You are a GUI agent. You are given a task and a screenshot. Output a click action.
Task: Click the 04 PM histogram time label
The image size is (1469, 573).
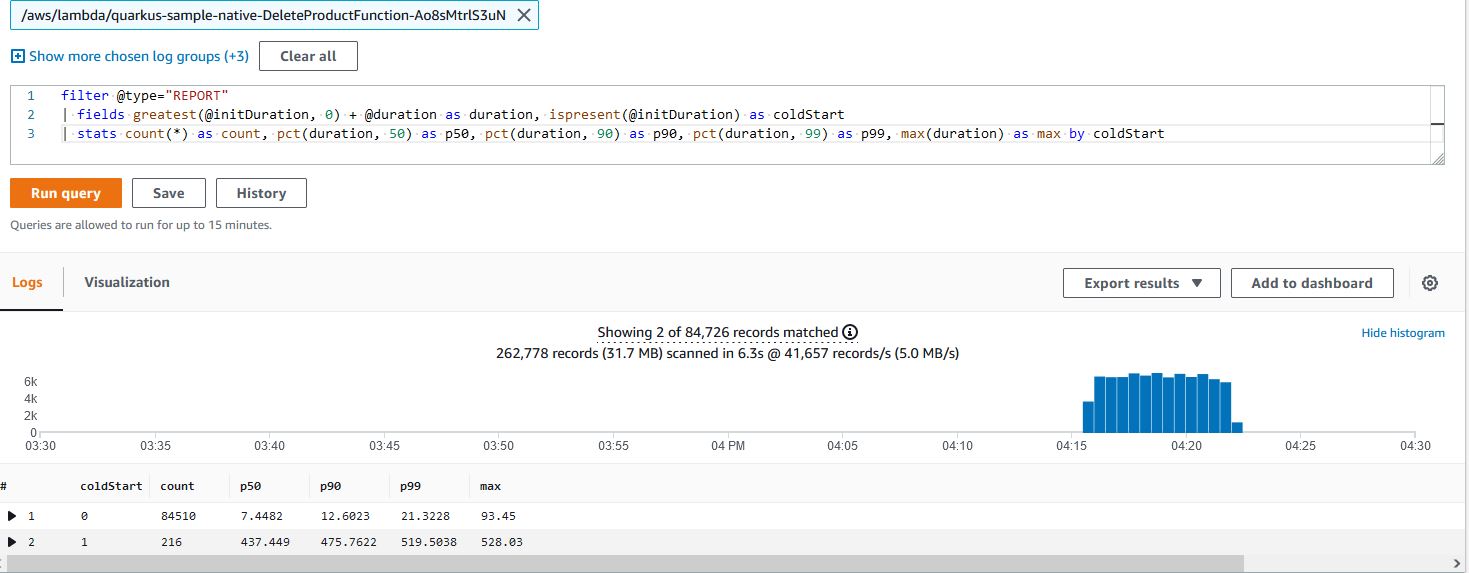pos(728,446)
